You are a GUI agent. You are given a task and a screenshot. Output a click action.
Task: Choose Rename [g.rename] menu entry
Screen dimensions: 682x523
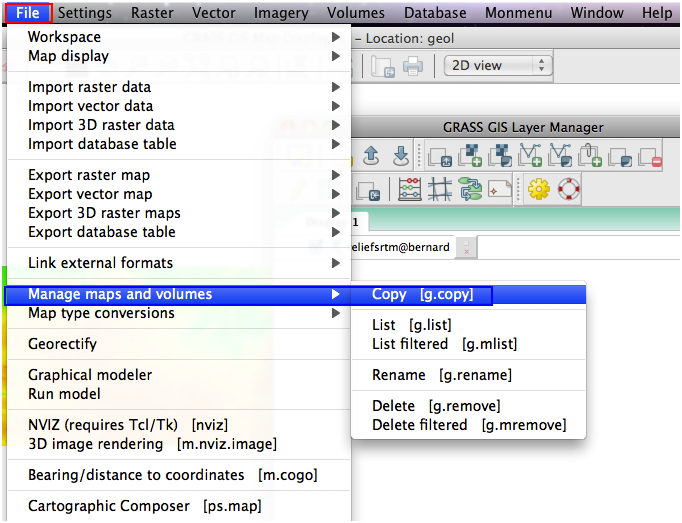pyautogui.click(x=441, y=375)
